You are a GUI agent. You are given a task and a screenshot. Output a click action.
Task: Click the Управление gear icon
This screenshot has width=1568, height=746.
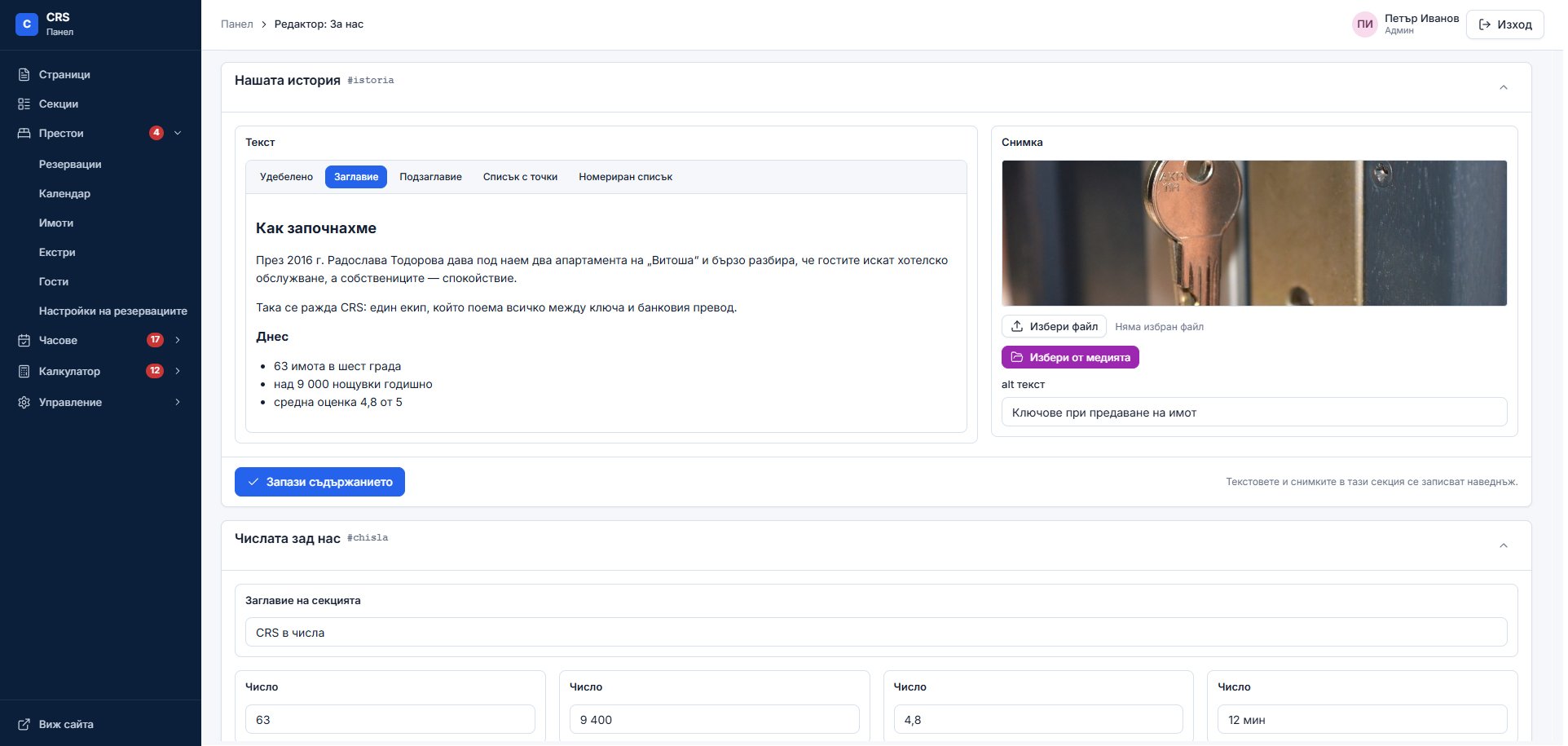click(x=24, y=402)
